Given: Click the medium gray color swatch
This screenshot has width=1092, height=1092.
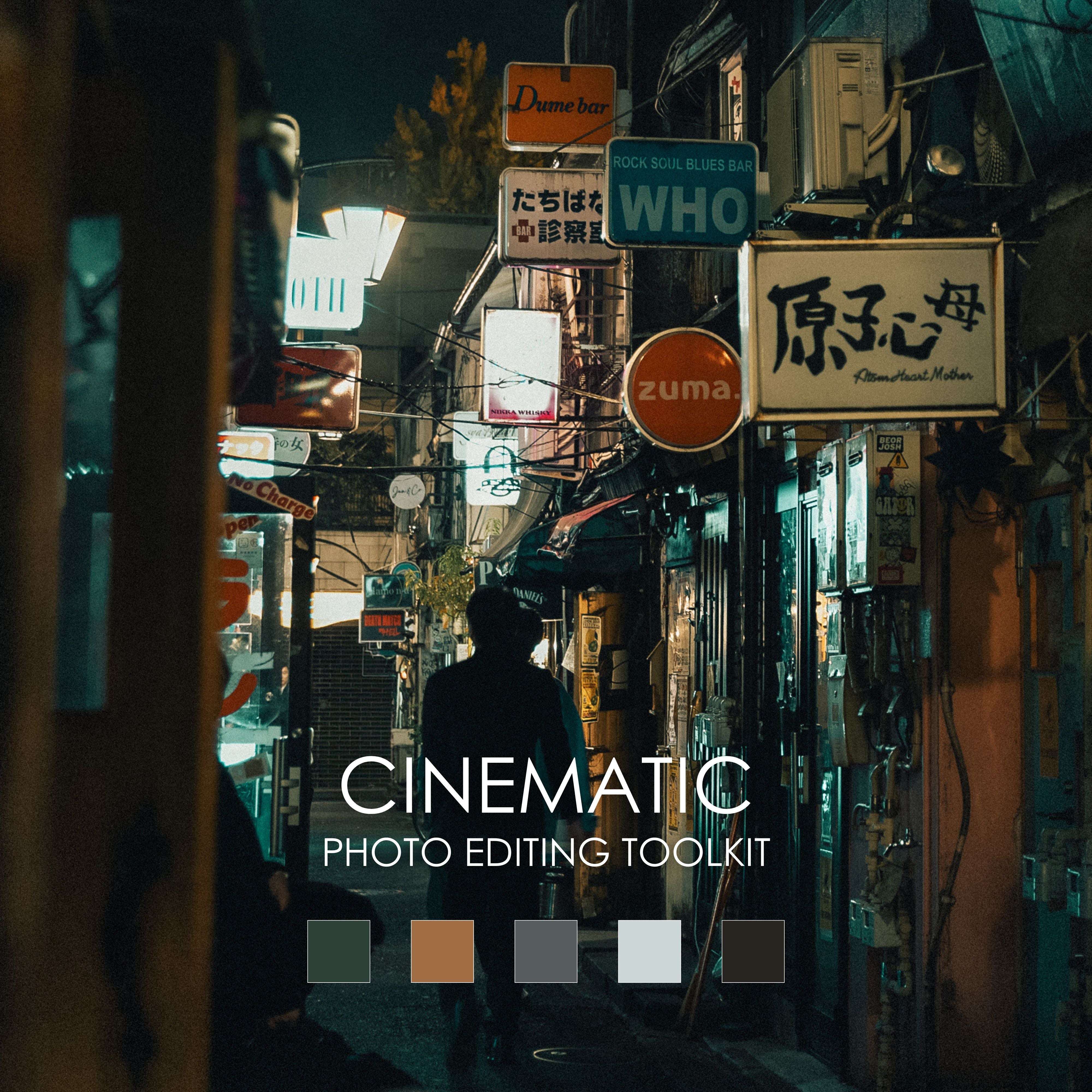Looking at the screenshot, I should pyautogui.click(x=546, y=951).
